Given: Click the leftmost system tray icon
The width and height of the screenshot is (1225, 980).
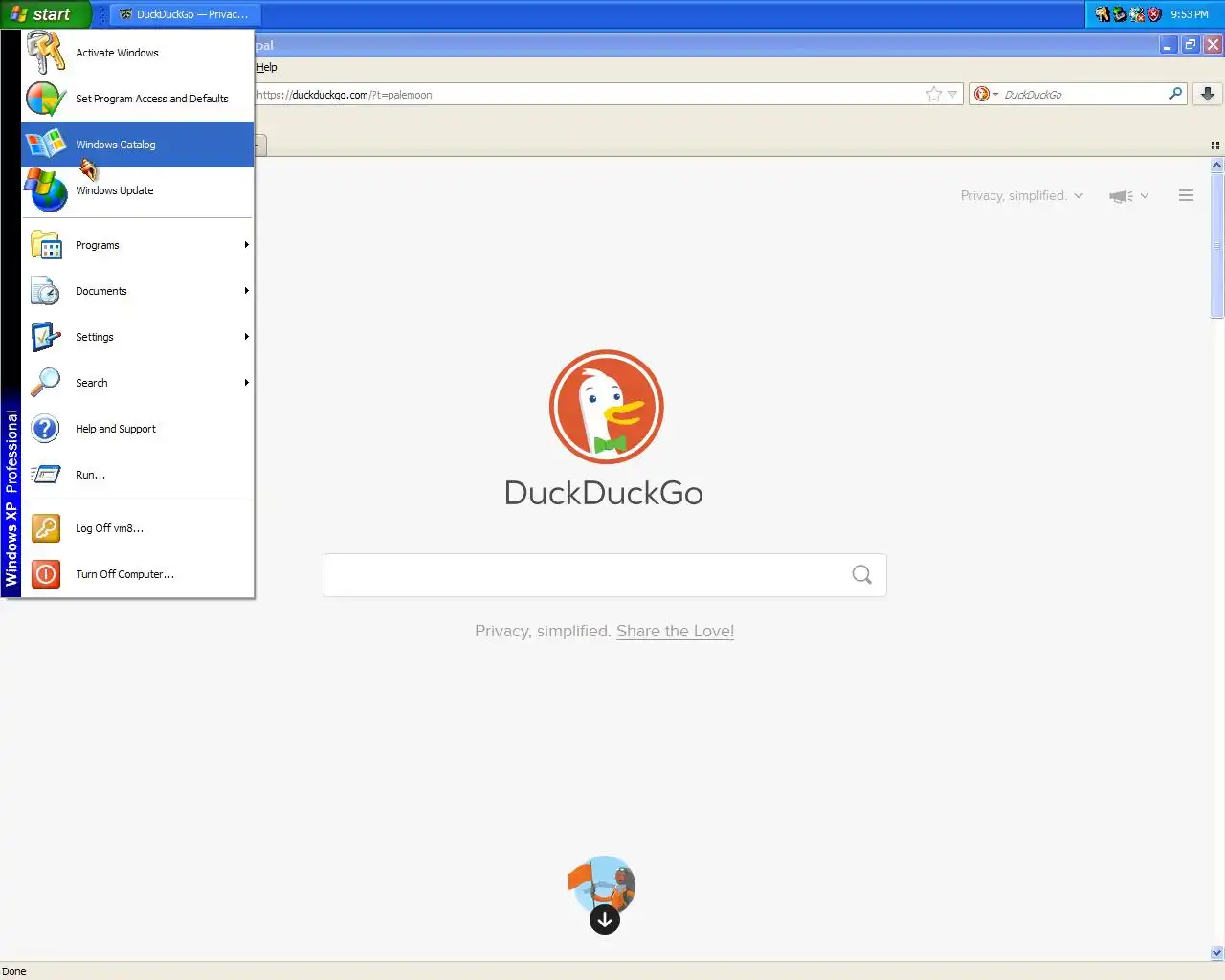Looking at the screenshot, I should (1102, 14).
